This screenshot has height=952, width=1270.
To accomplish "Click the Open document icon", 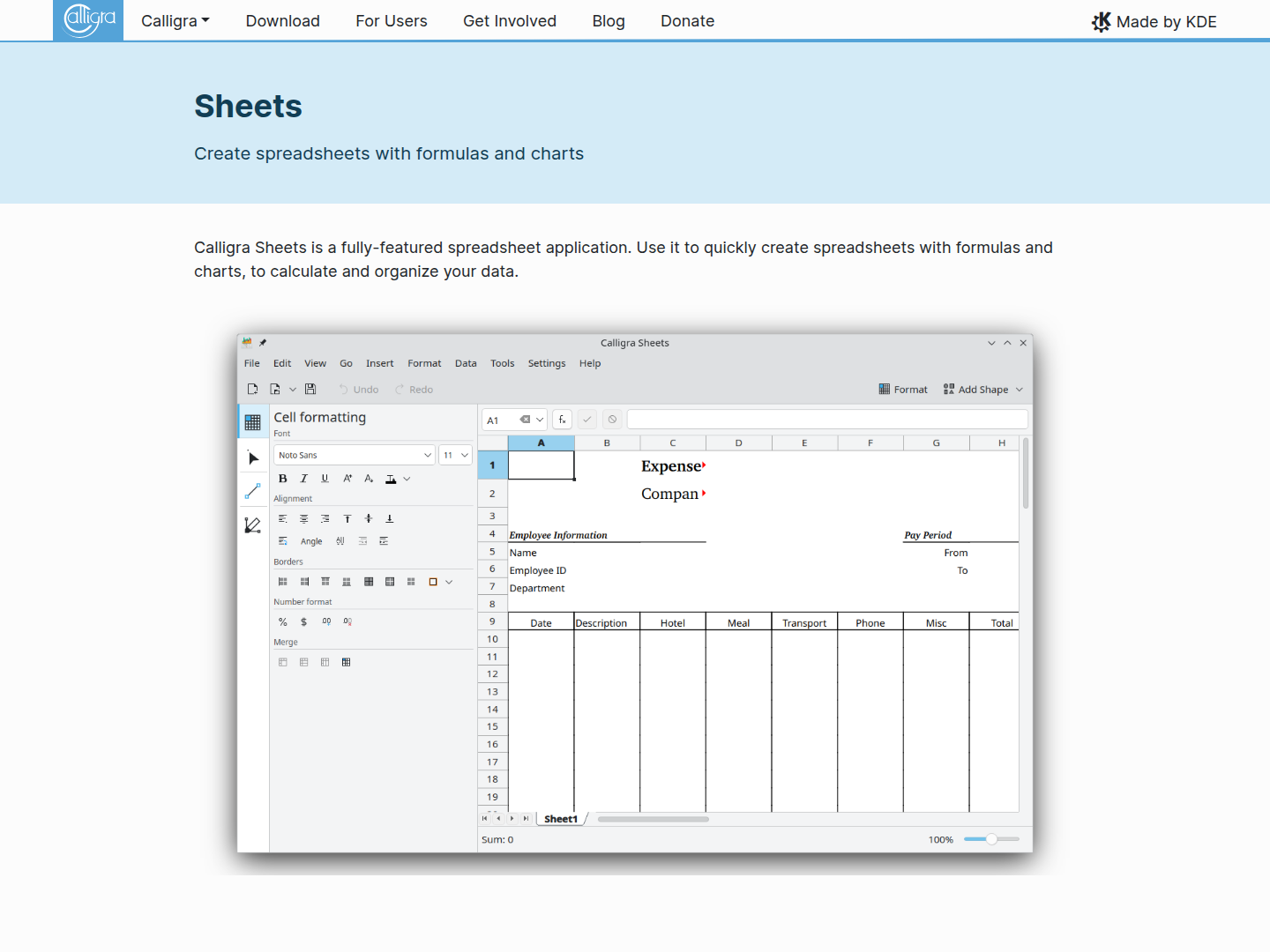I will pyautogui.click(x=275, y=389).
